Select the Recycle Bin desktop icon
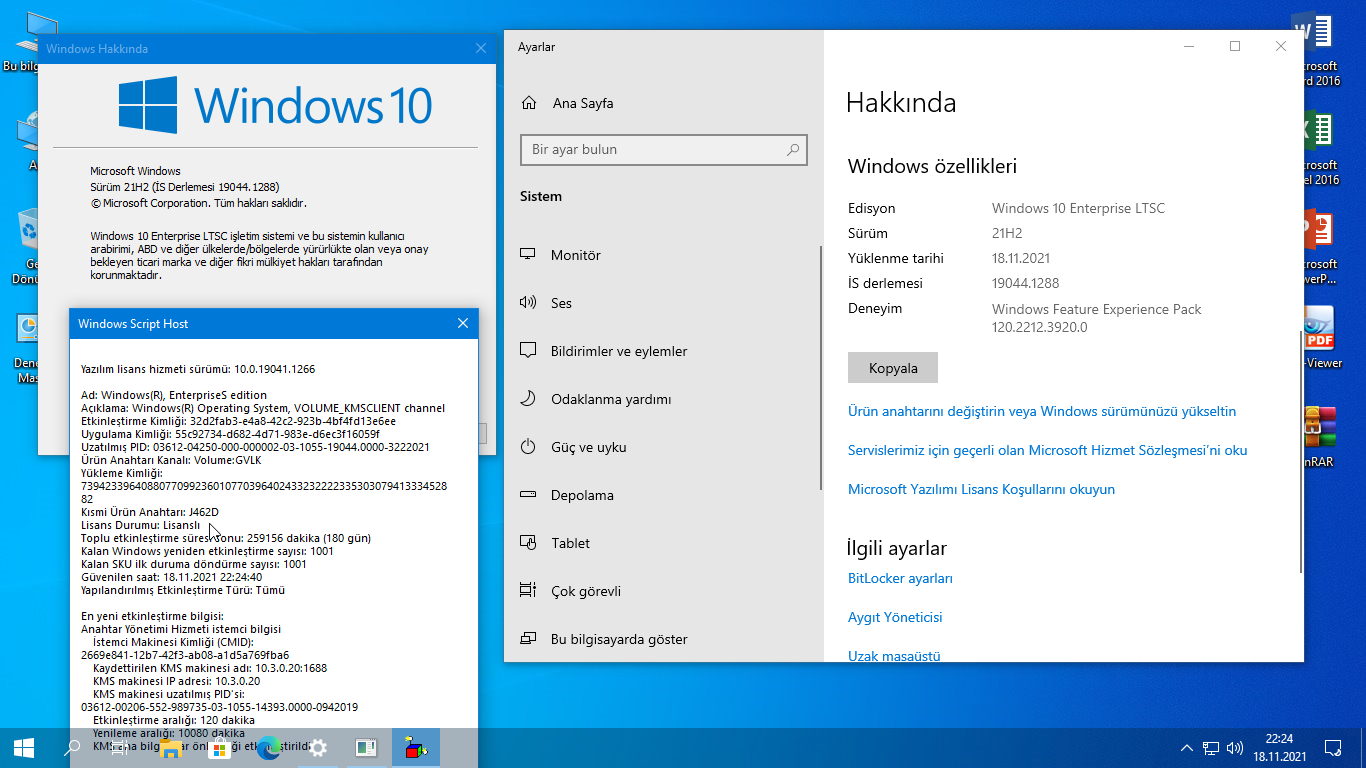The width and height of the screenshot is (1366, 768). (26, 245)
